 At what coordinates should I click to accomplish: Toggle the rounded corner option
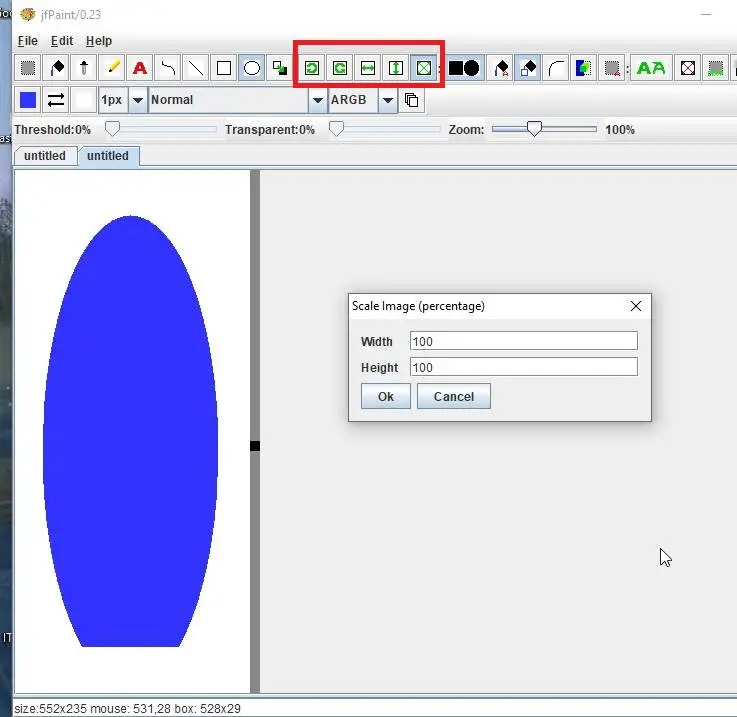(x=556, y=68)
